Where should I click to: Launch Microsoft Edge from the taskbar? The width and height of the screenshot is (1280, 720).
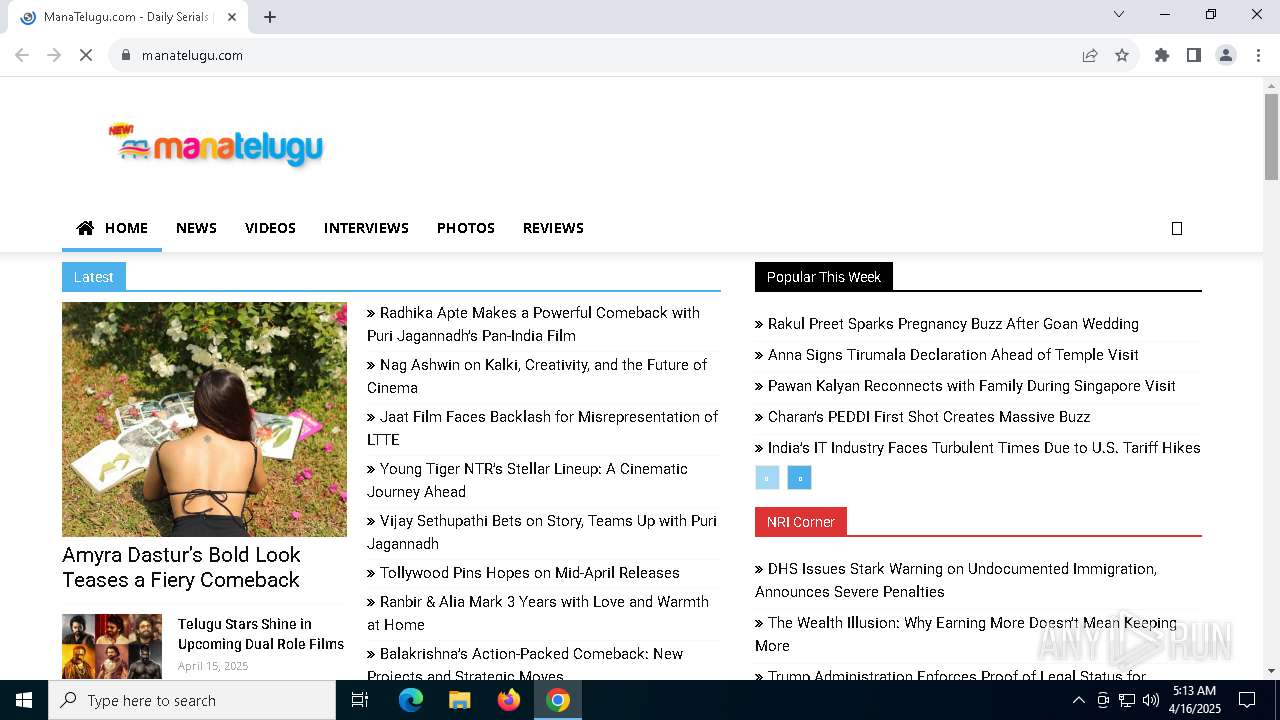point(411,700)
